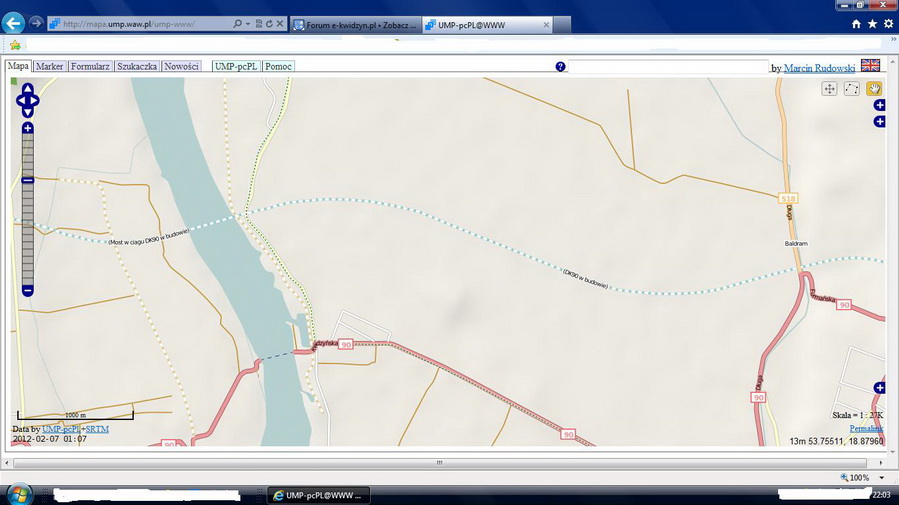Click the zoom in plus button on map
Viewport: 899px width, 505px height.
tap(28, 128)
